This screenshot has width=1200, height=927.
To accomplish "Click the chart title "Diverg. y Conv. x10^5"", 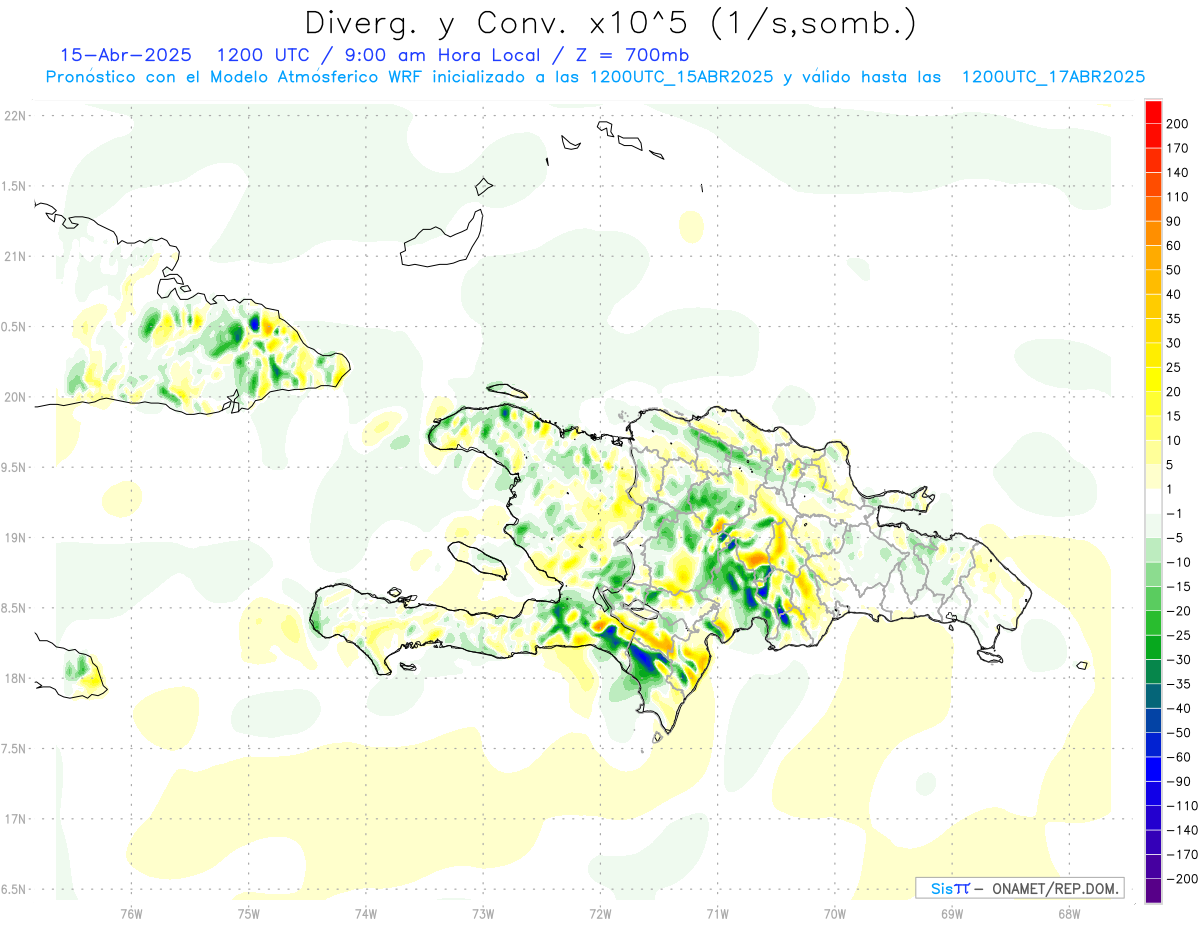I will point(498,23).
